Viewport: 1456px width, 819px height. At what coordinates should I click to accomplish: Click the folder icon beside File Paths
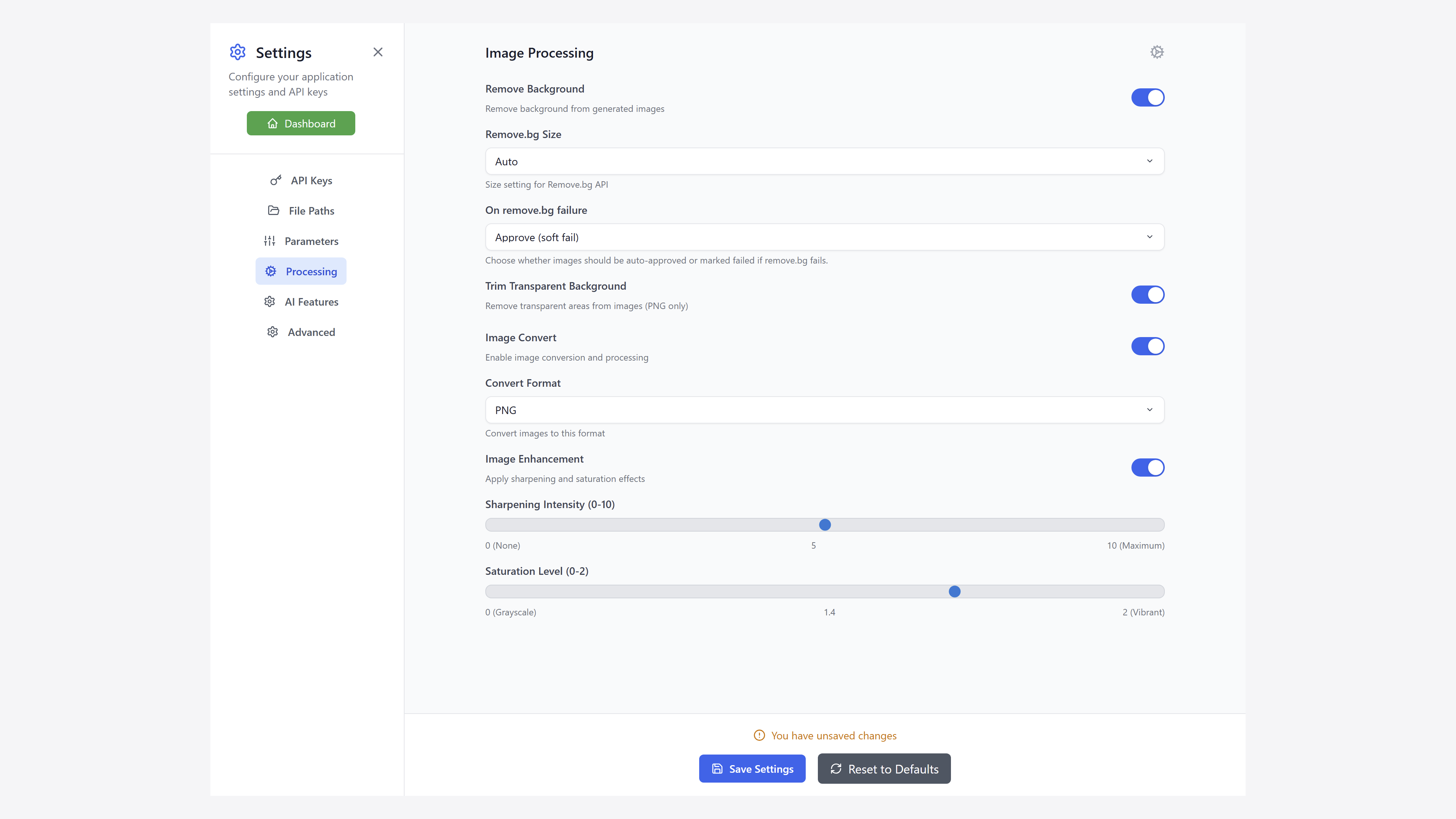pos(273,210)
